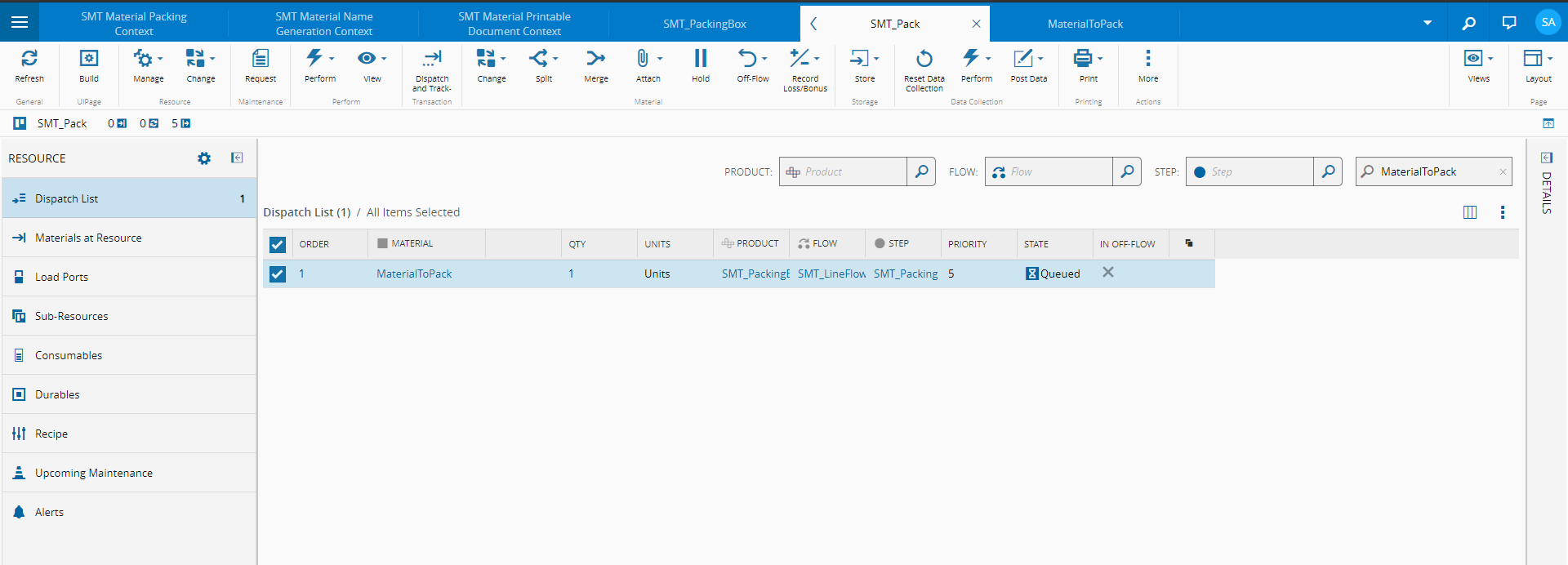Expand the Split material dropdown
Viewport: 1568px width, 565px height.
pos(555,59)
